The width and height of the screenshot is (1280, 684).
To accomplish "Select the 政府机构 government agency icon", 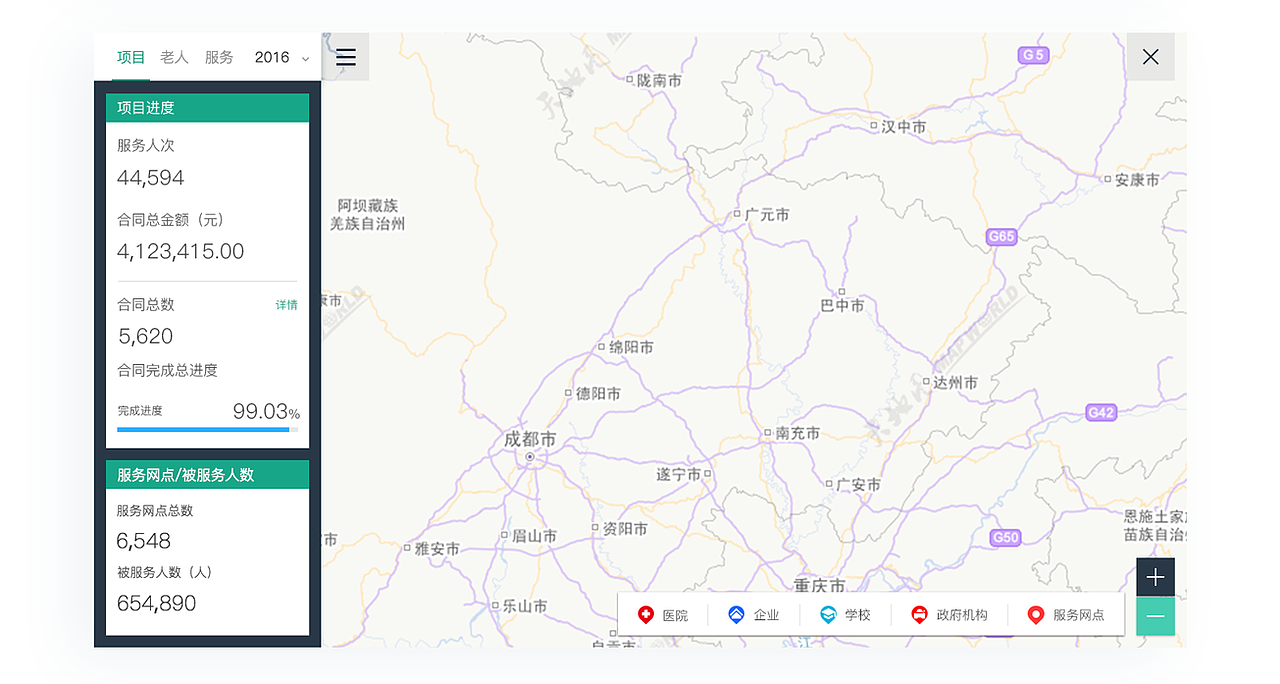I will [921, 614].
